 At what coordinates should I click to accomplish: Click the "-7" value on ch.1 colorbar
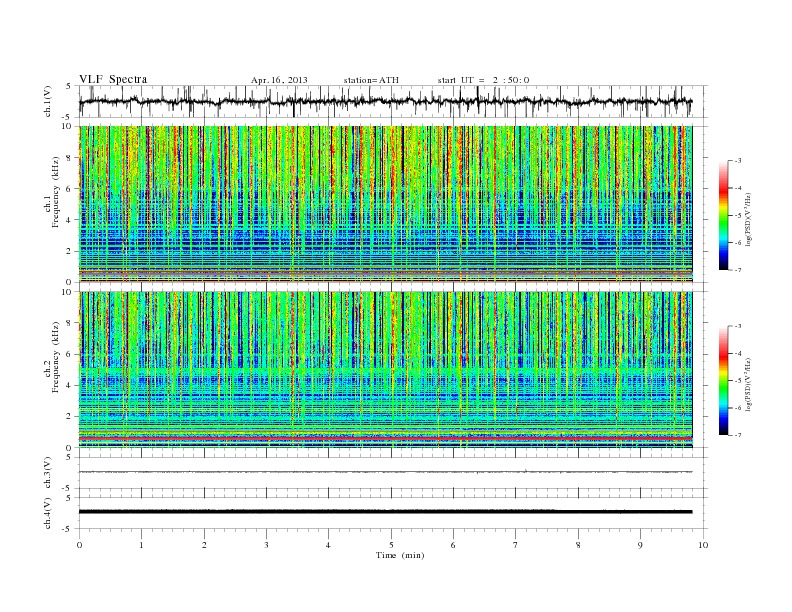[x=737, y=270]
